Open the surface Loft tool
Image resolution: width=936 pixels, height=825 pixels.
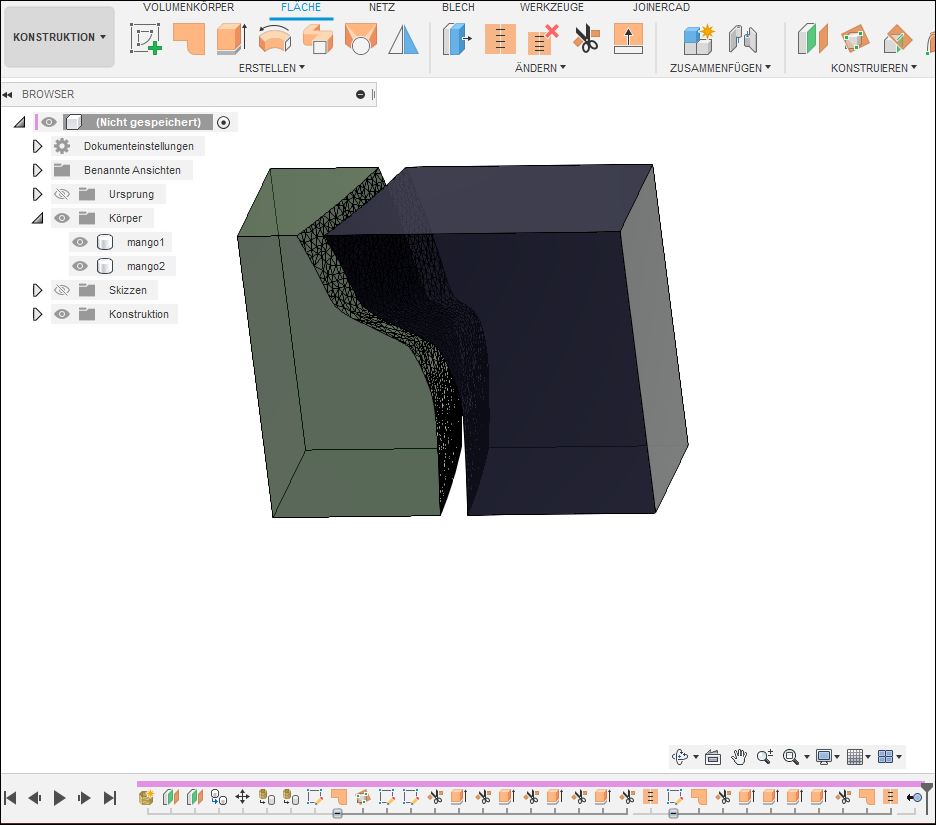coord(361,39)
